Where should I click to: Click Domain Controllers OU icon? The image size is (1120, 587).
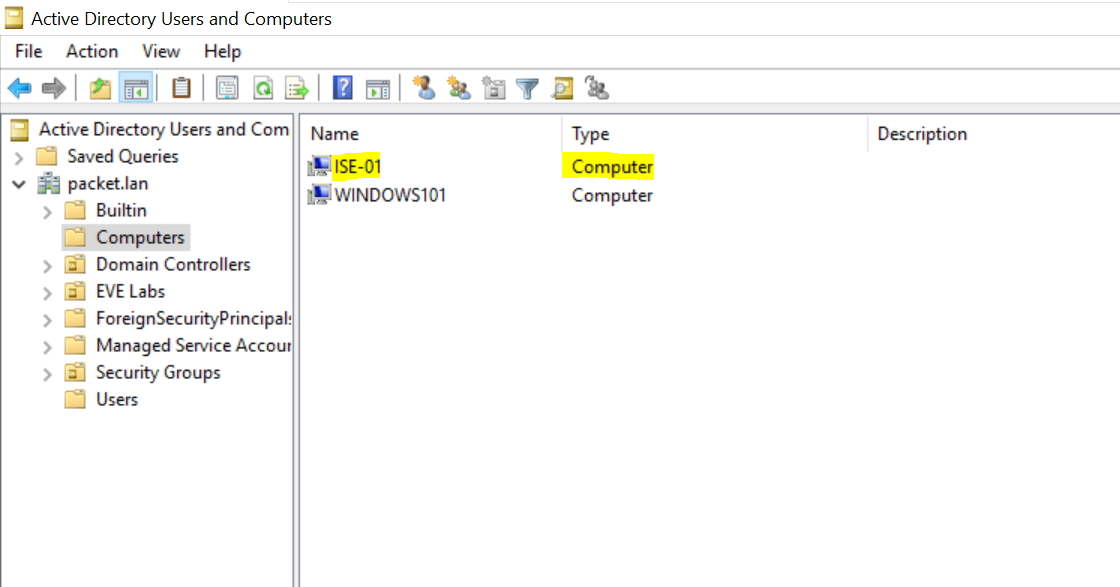pos(75,264)
